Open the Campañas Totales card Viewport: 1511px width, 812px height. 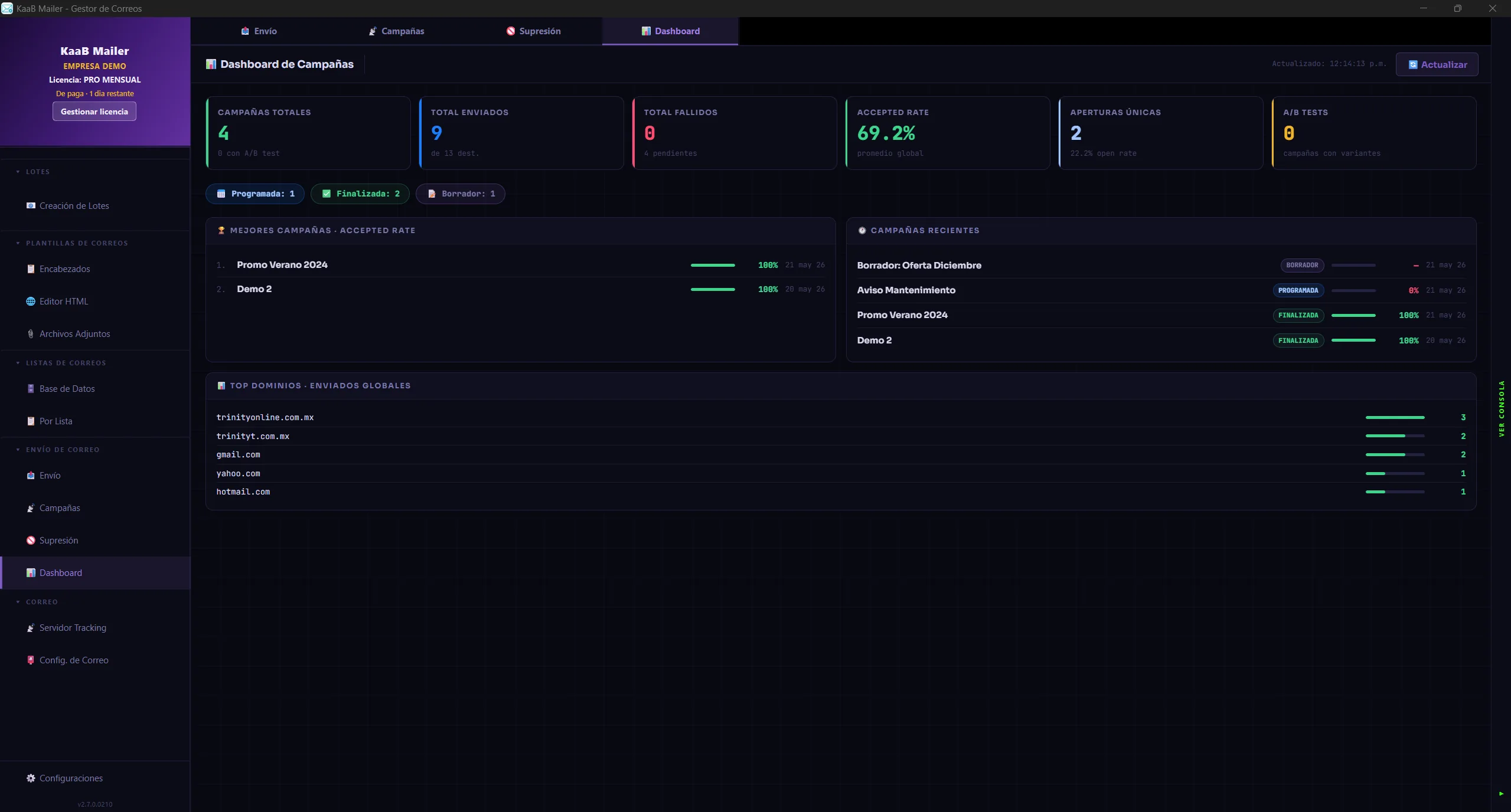(308, 133)
